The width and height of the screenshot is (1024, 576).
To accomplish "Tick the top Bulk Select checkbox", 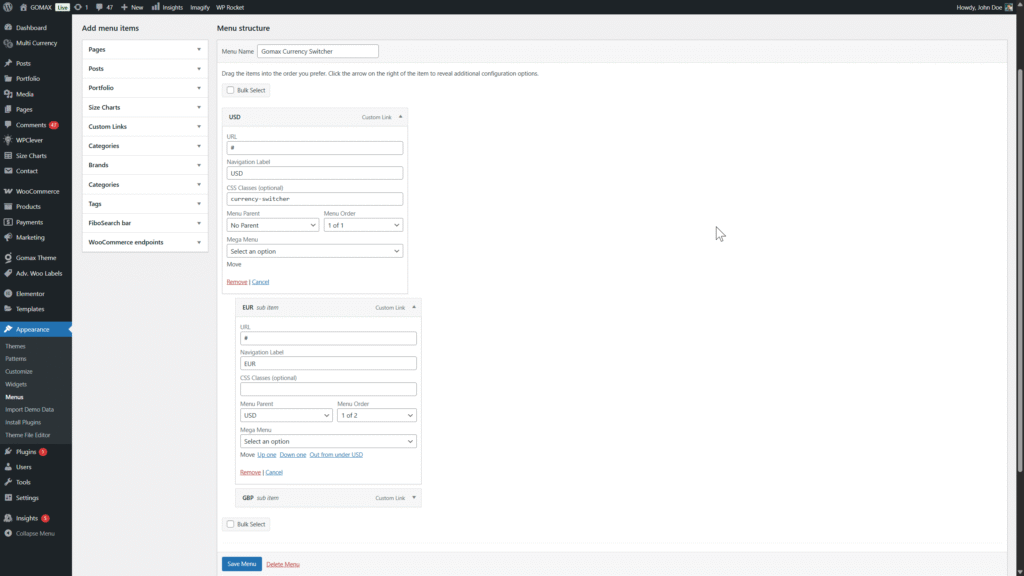I will (231, 90).
